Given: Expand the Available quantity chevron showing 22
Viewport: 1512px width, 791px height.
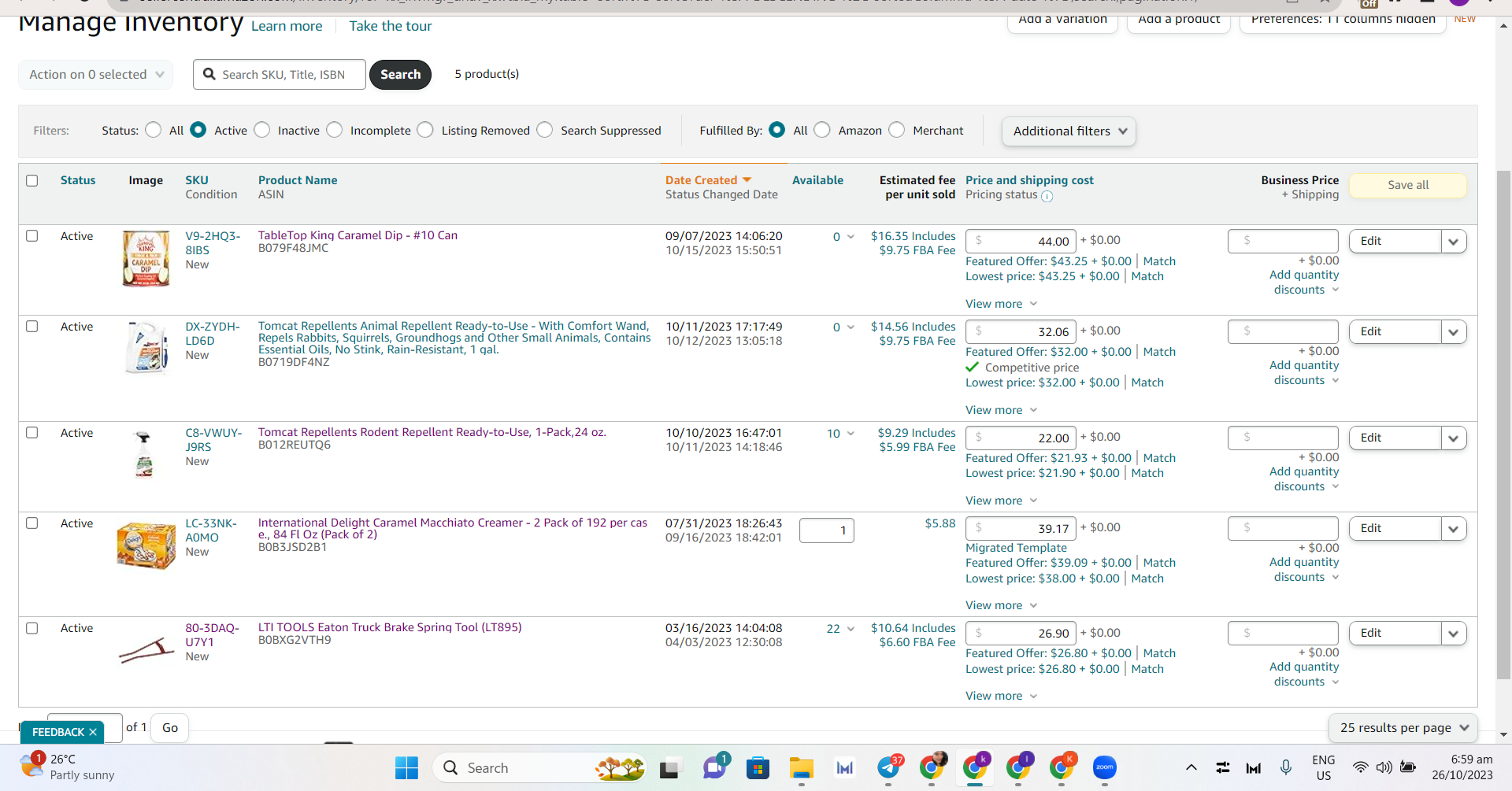Looking at the screenshot, I should 850,629.
